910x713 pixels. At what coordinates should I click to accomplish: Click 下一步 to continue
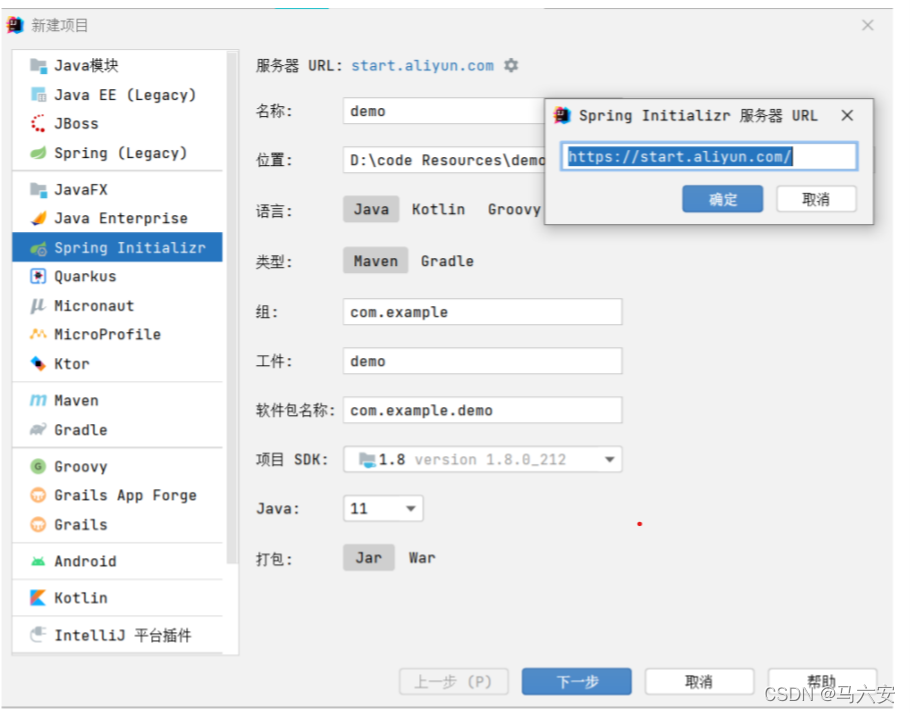[x=576, y=681]
